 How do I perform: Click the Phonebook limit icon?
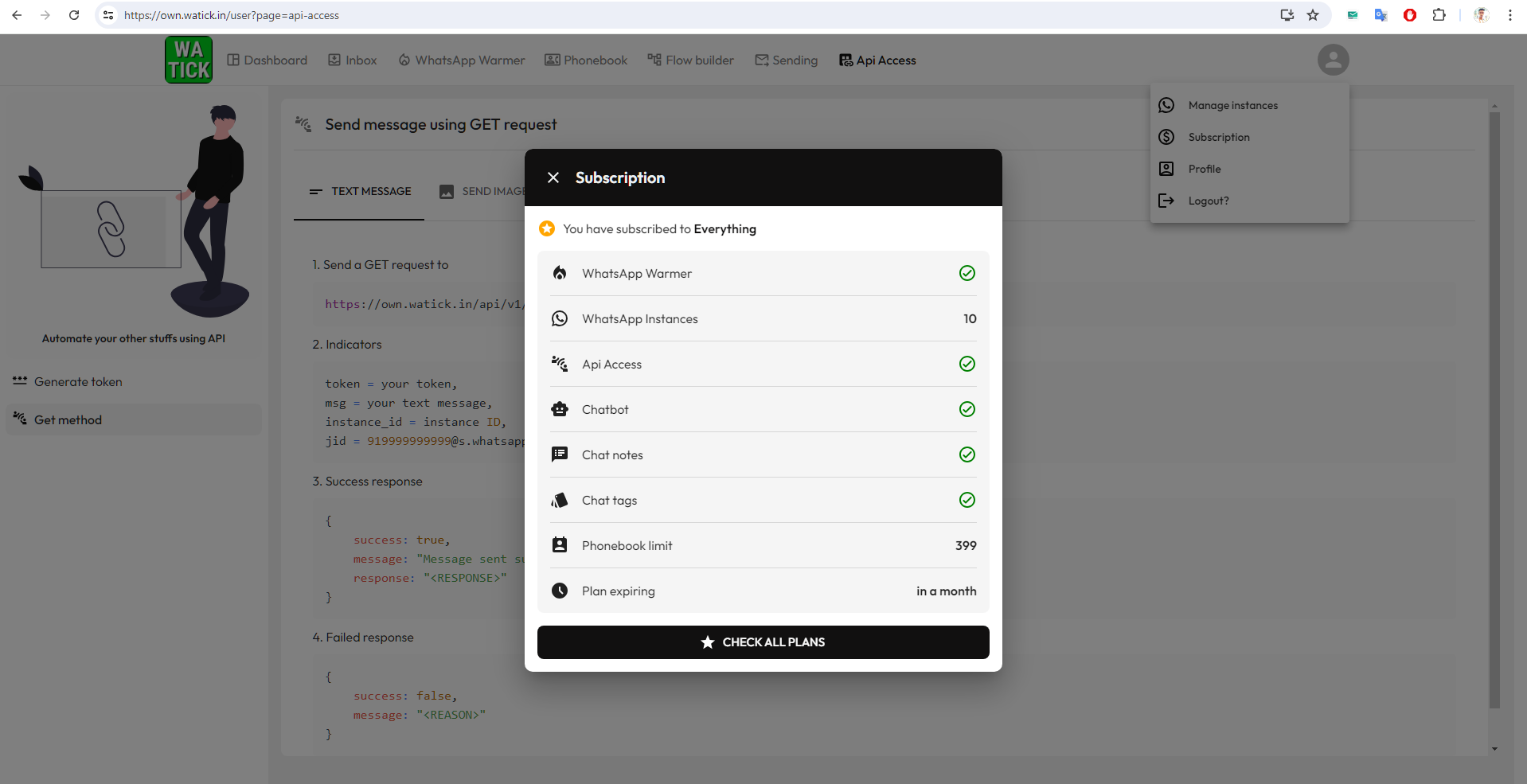(x=560, y=545)
